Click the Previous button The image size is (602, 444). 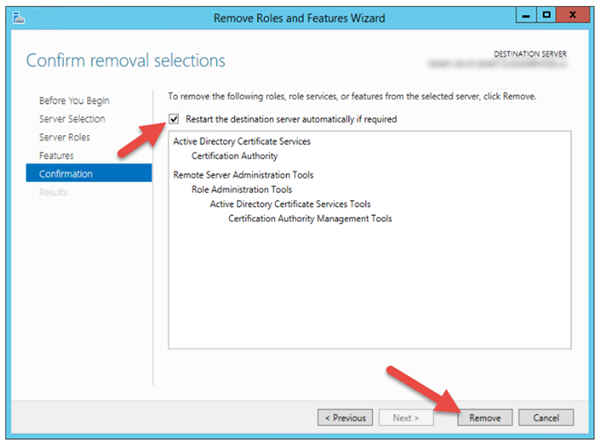pos(345,417)
